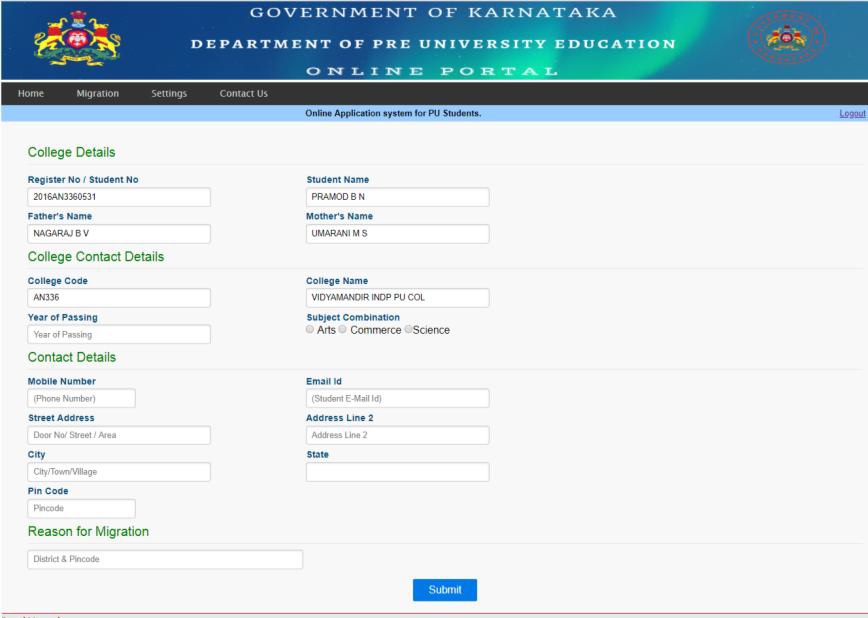Viewport: 868px width, 618px height.
Task: Submit the migration application form
Action: click(x=445, y=590)
